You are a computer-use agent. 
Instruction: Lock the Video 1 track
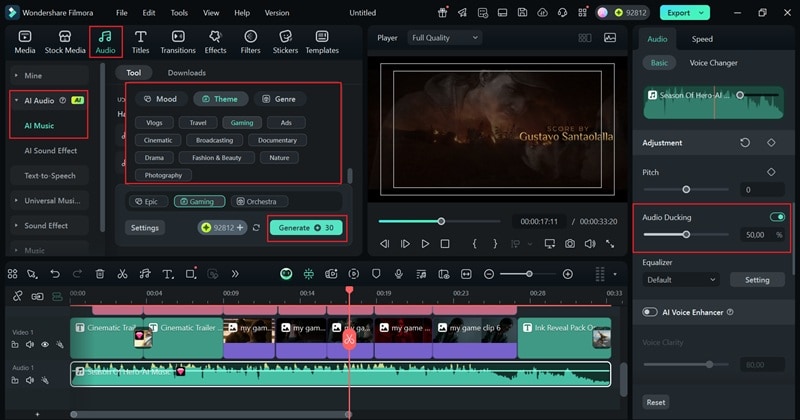point(15,344)
